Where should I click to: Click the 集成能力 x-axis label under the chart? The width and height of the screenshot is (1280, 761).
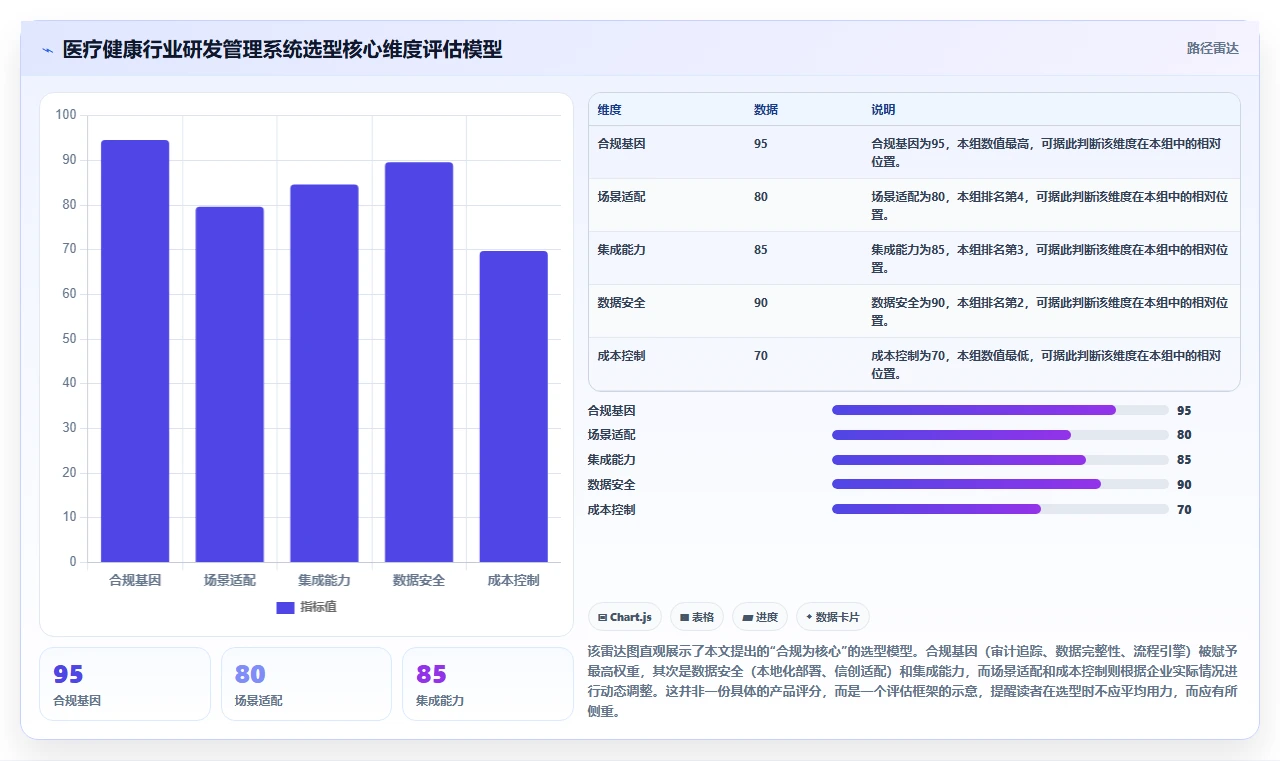(324, 580)
